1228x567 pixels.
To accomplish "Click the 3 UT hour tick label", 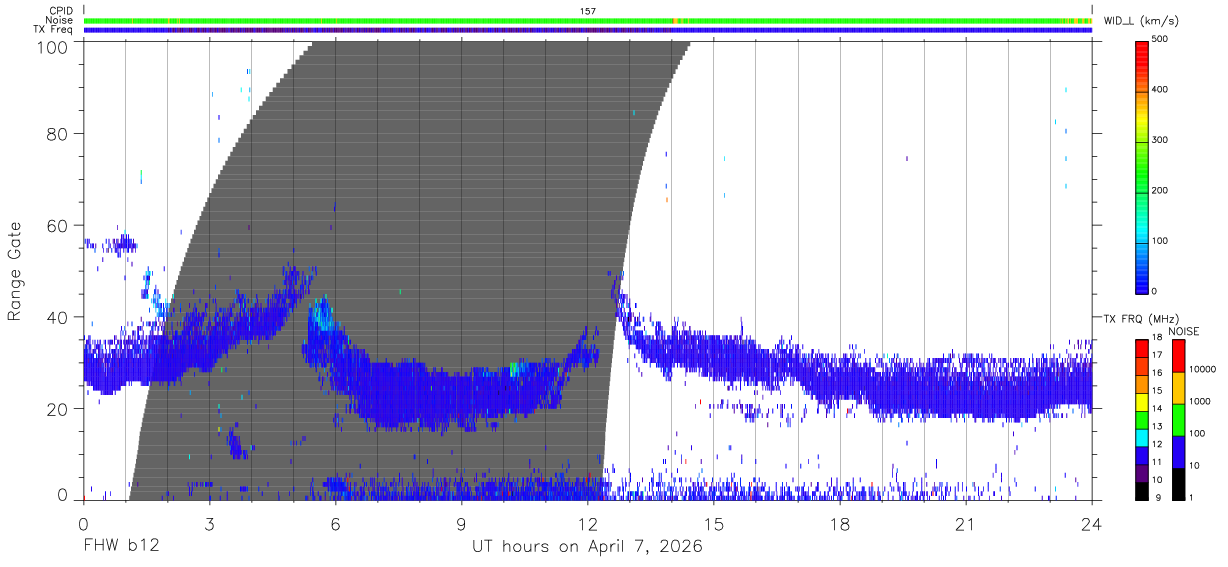I will pos(210,524).
